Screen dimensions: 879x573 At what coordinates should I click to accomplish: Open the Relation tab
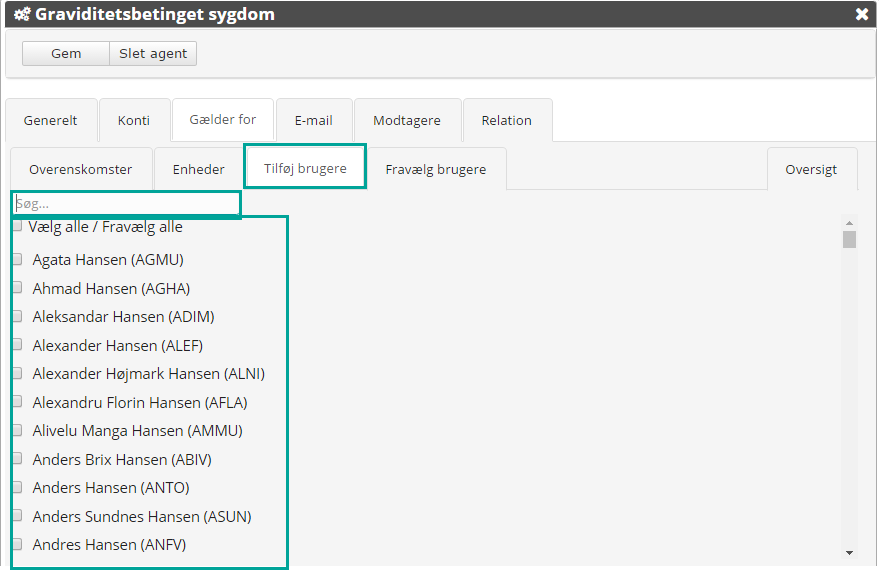(507, 120)
